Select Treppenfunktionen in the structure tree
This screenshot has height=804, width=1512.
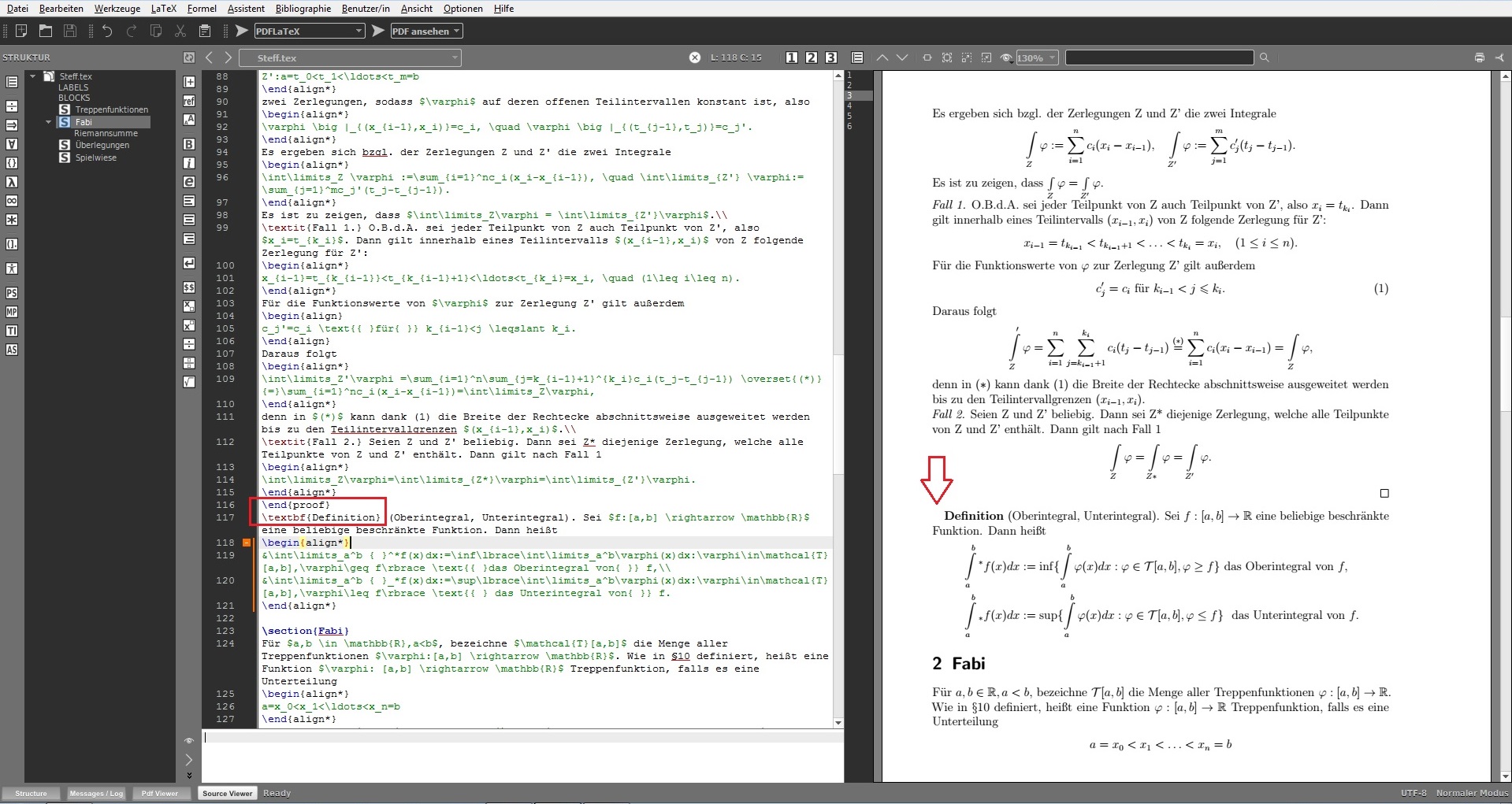point(111,109)
